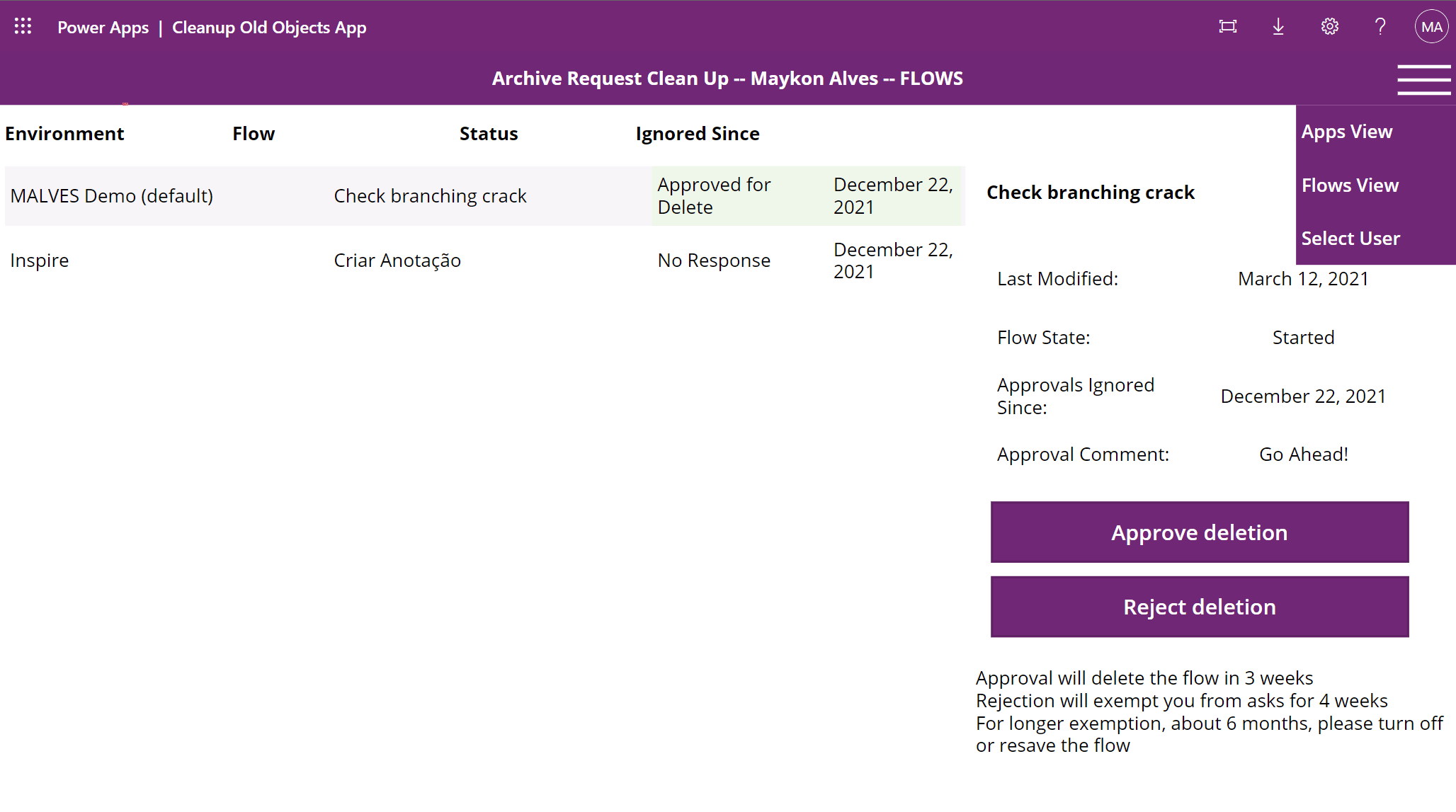Collapse the hamburger menu
The height and width of the screenshot is (812, 1456).
[x=1423, y=79]
